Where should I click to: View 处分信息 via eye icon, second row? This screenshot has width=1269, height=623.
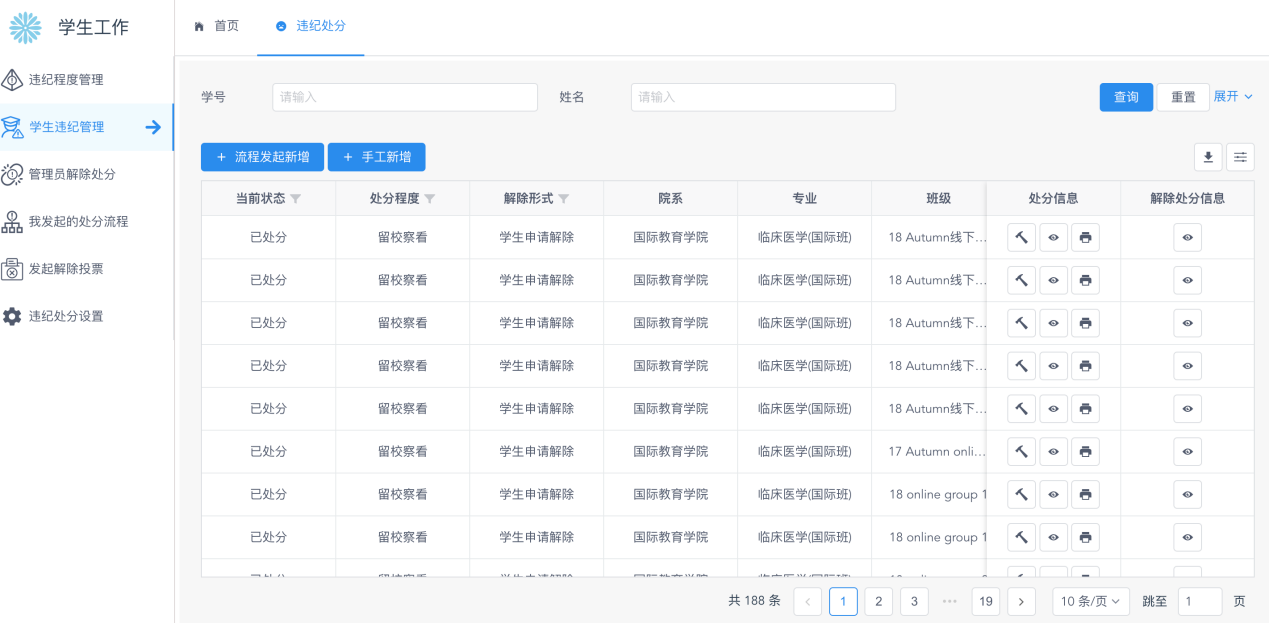(x=1053, y=280)
